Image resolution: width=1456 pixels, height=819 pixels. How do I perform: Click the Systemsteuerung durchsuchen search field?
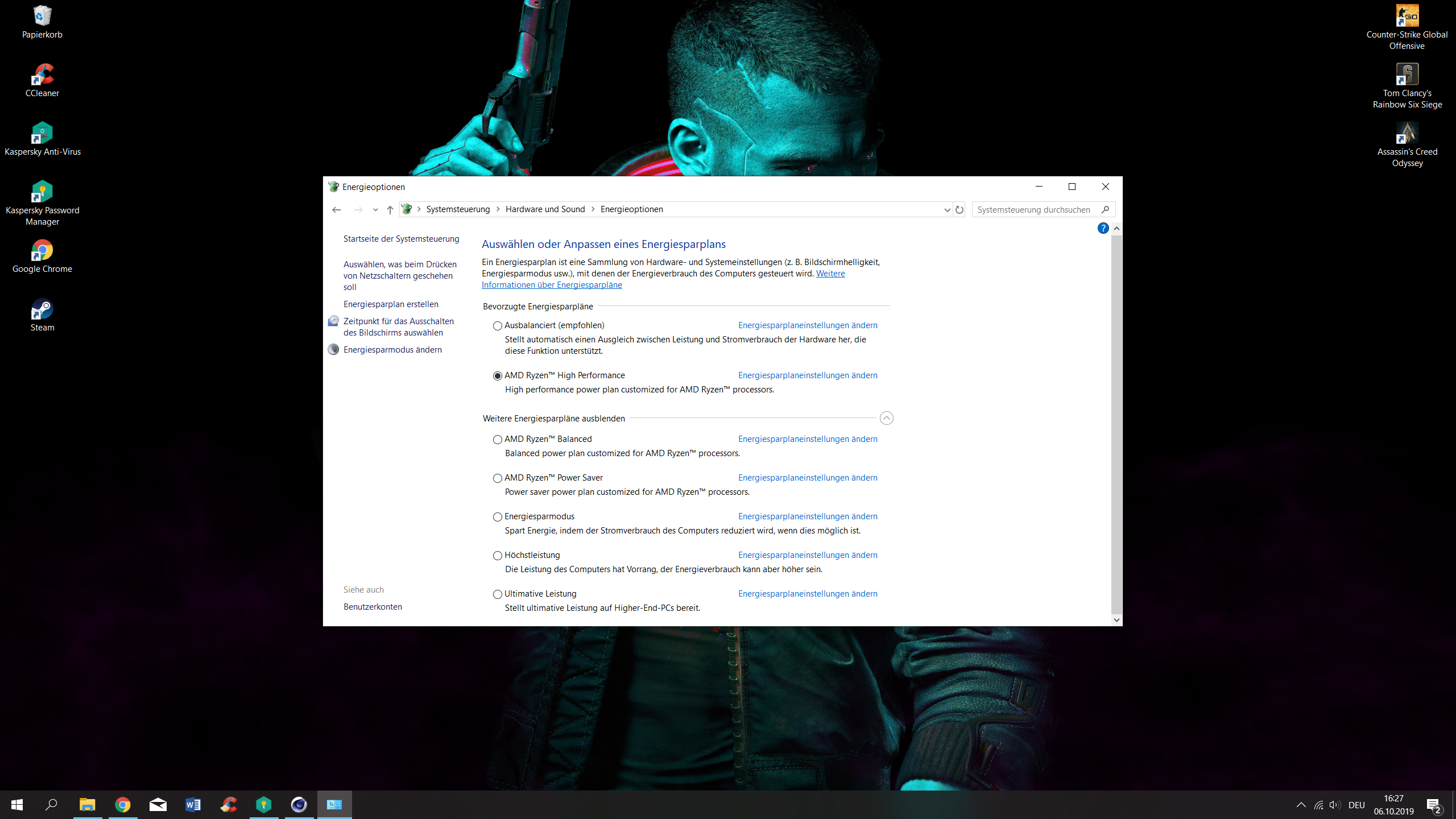pos(1034,210)
